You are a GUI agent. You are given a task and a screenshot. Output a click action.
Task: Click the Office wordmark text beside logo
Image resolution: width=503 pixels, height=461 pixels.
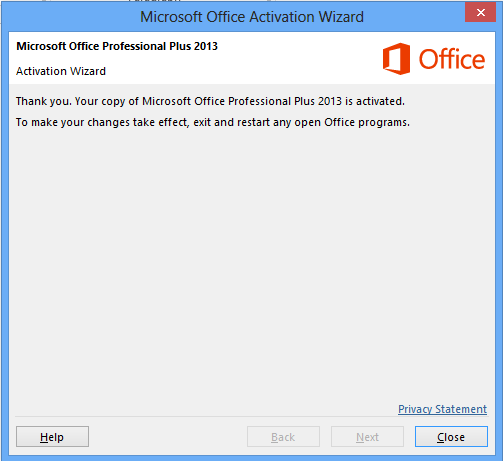pyautogui.click(x=452, y=59)
